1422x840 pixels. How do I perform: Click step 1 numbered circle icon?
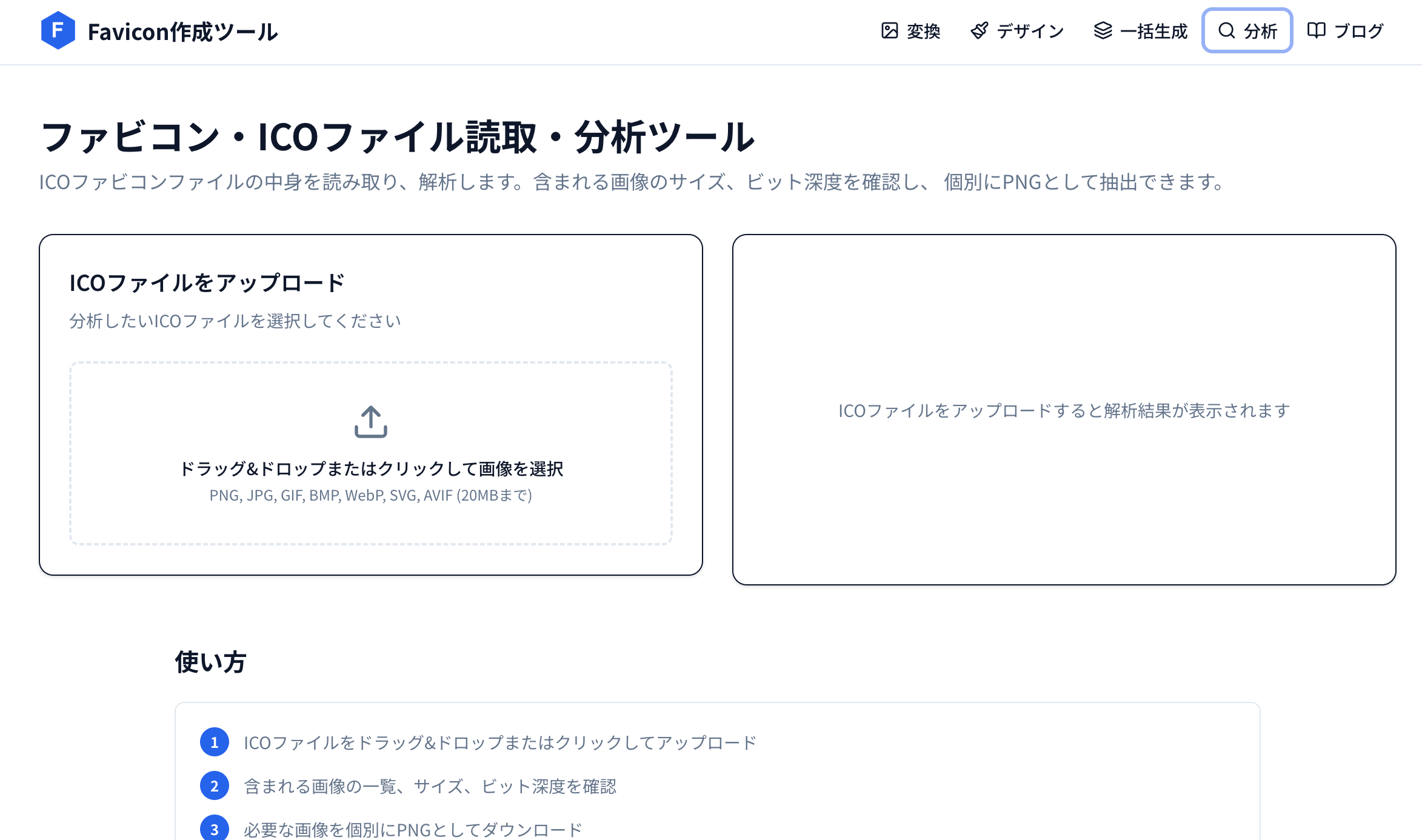(x=214, y=742)
